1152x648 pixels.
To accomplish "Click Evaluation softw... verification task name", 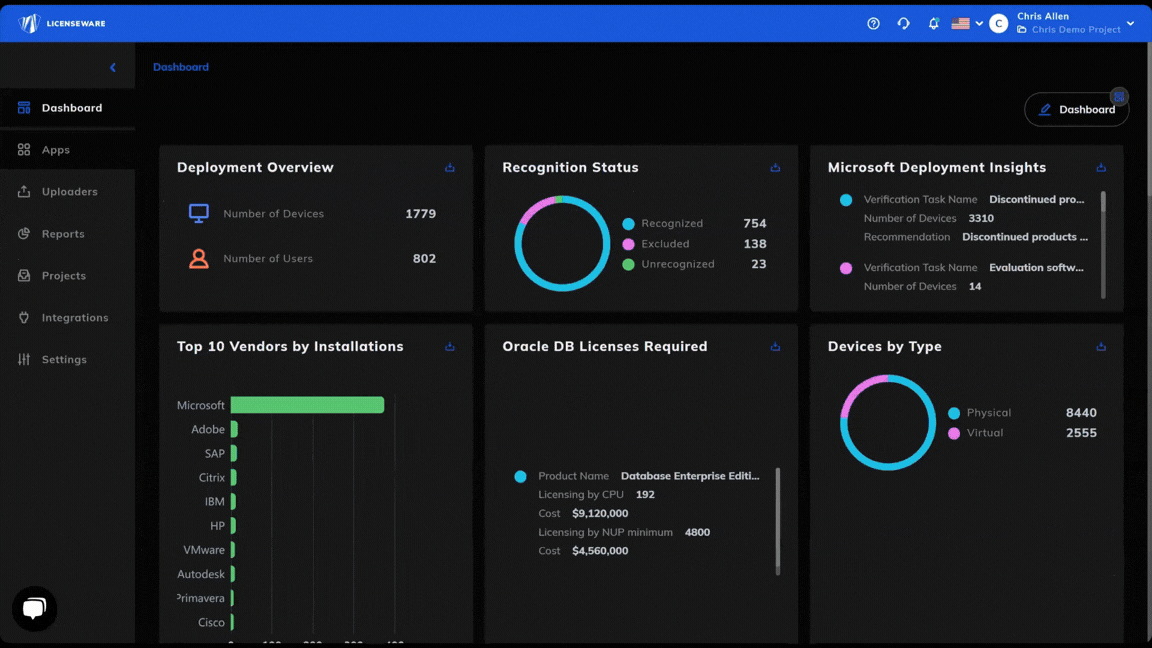I will pyautogui.click(x=1036, y=267).
